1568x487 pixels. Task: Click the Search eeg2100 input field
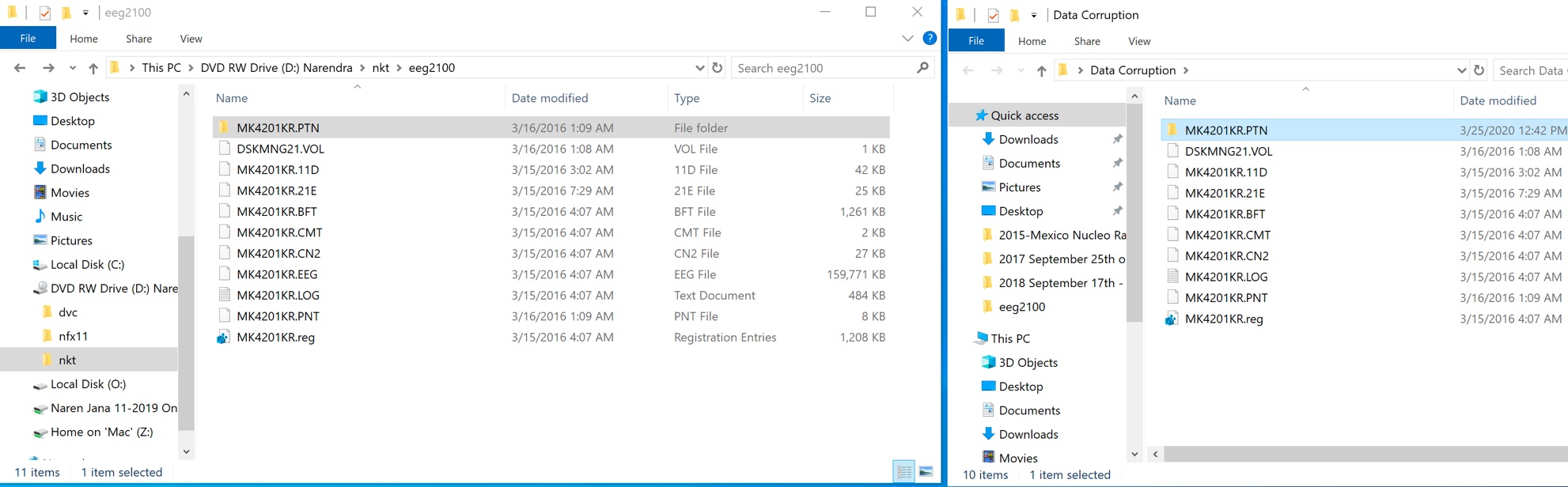point(823,68)
